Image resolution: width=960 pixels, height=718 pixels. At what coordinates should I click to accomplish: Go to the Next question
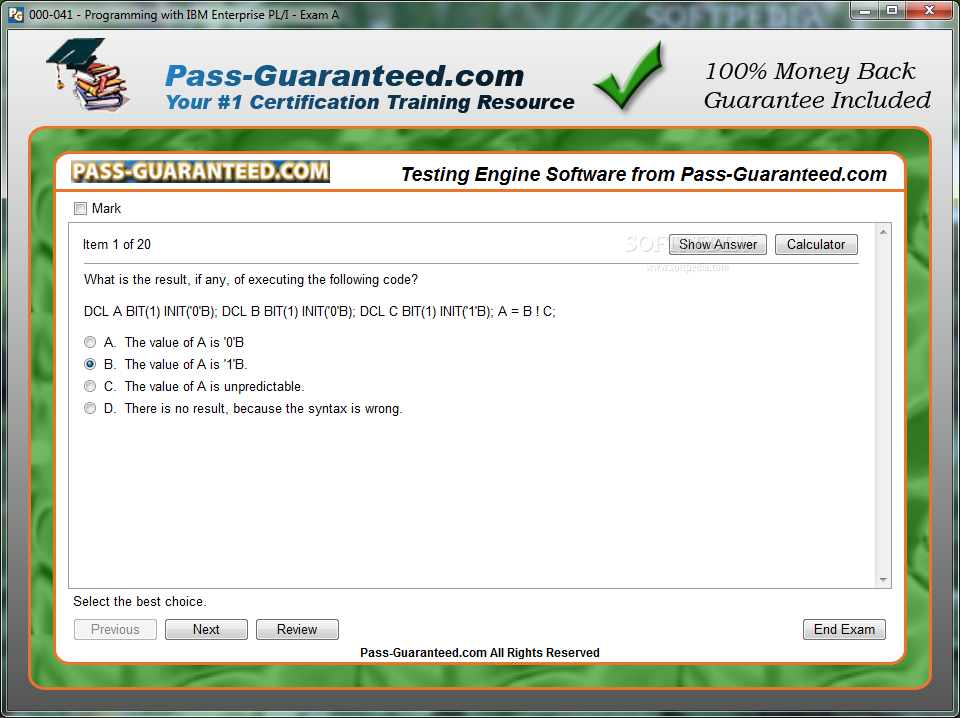206,629
